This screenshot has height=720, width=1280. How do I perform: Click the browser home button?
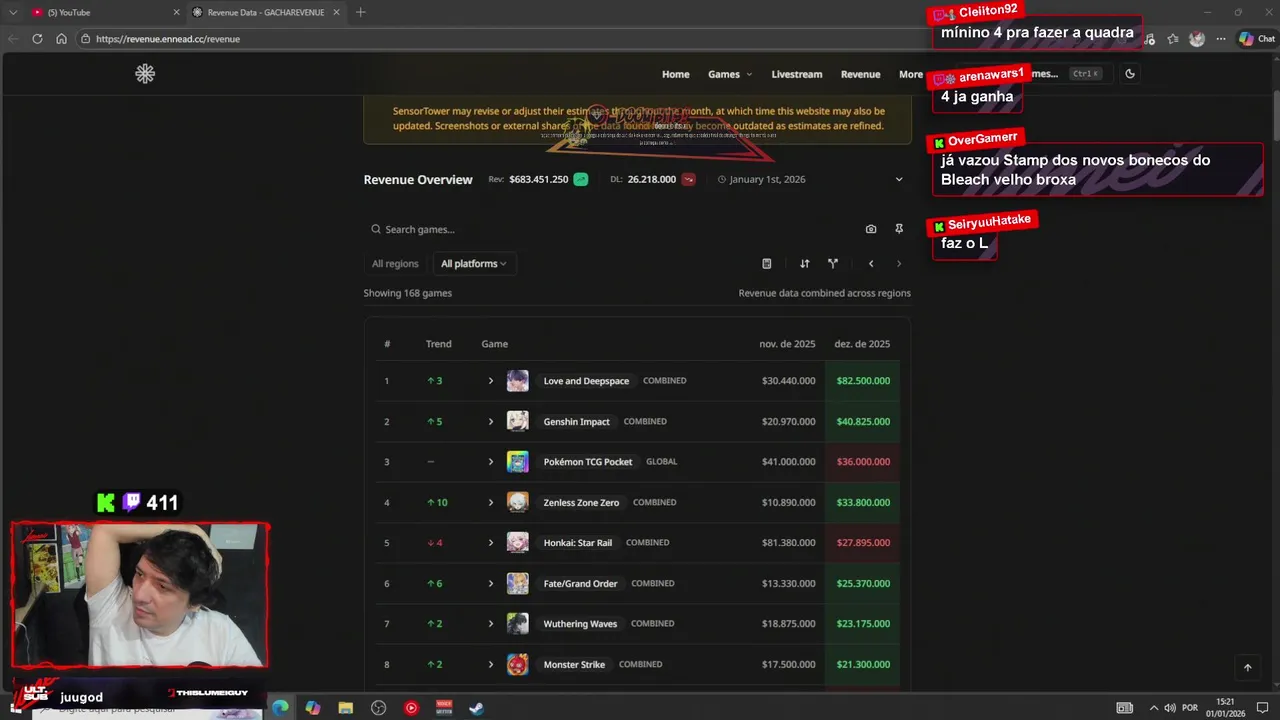coord(61,39)
